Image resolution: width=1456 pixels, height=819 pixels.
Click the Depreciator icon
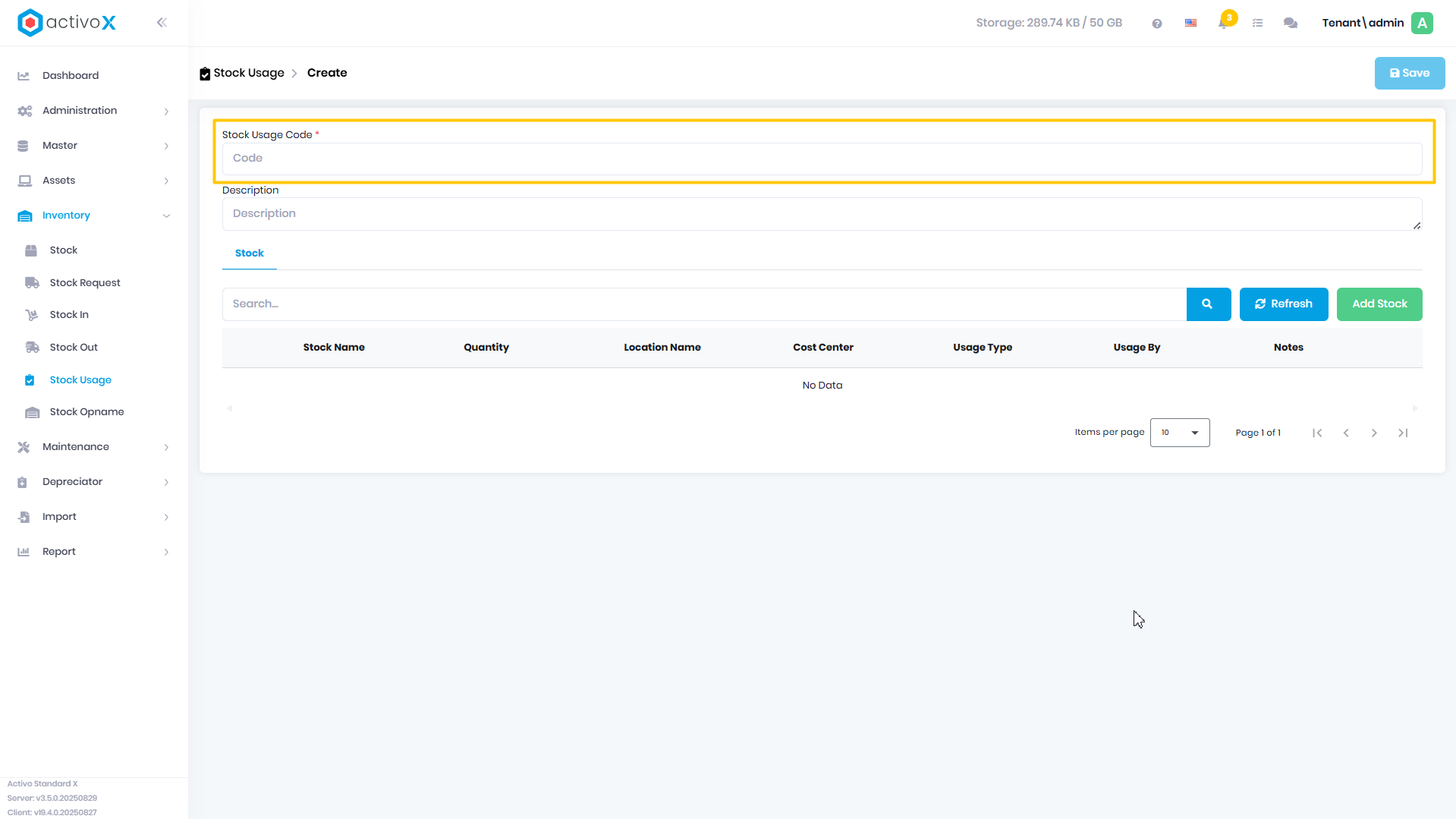coord(22,482)
